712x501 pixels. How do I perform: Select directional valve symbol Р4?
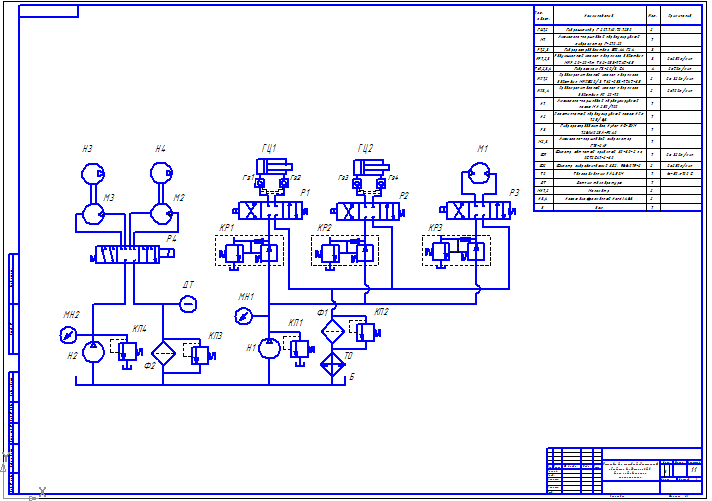pos(132,254)
